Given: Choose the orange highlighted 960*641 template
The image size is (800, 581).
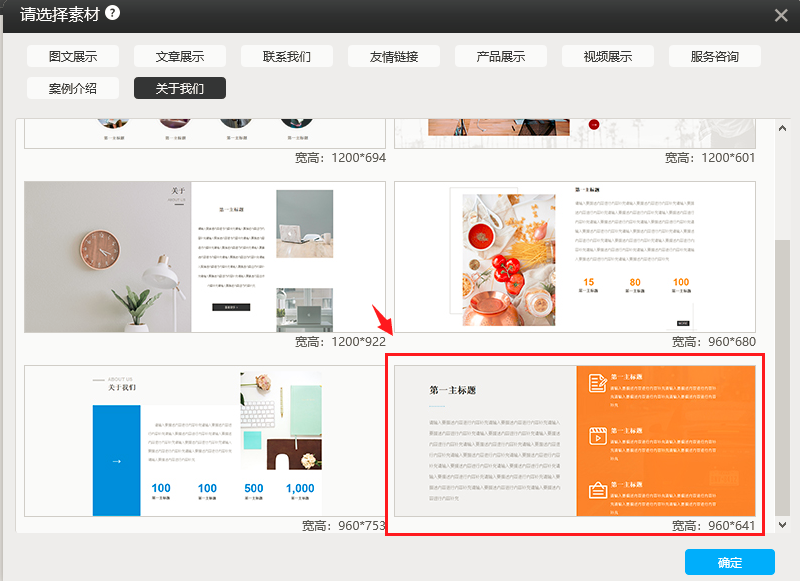Looking at the screenshot, I should coord(575,441).
